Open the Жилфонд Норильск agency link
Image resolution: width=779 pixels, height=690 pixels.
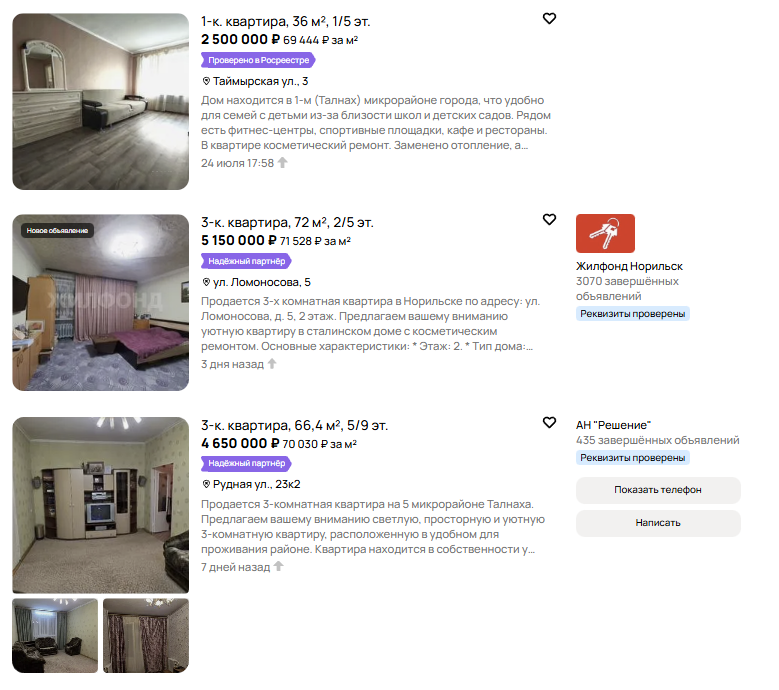629,266
